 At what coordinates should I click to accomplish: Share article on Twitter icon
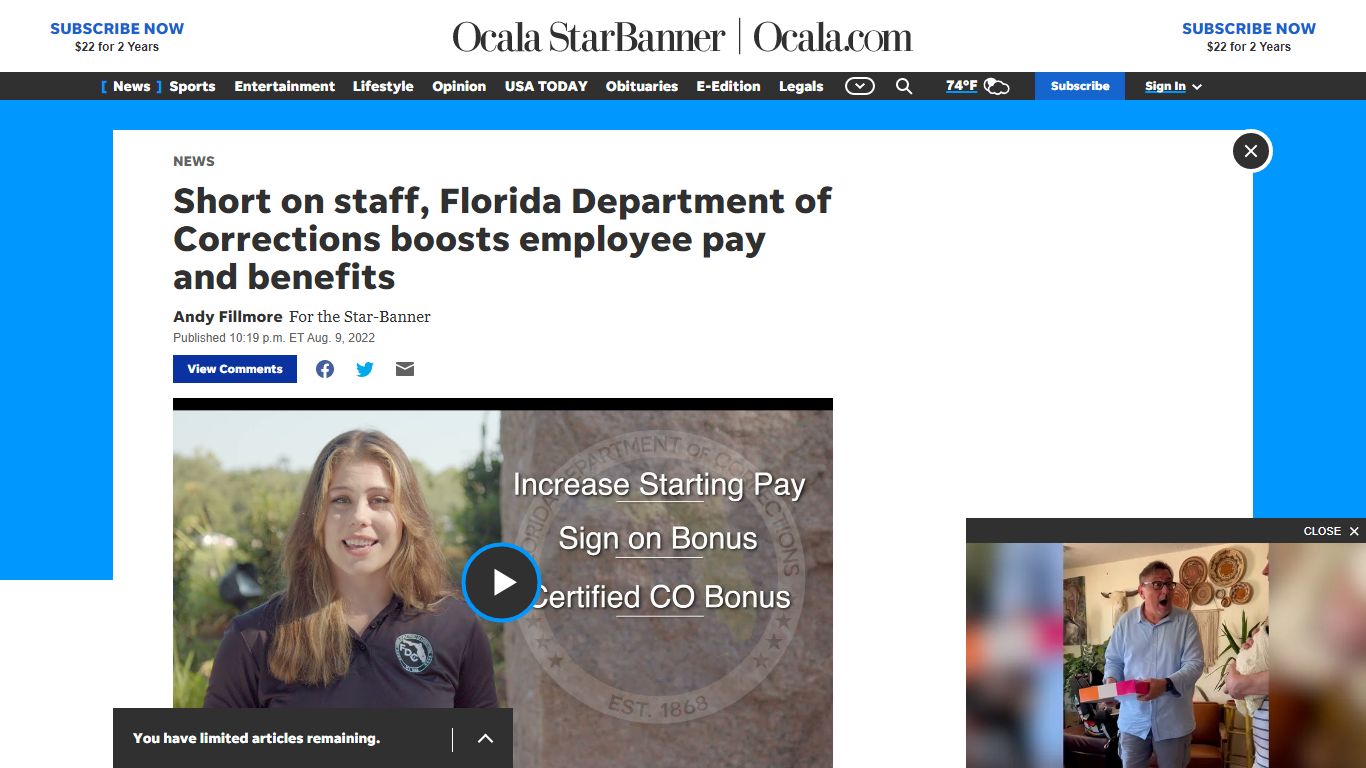tap(365, 369)
